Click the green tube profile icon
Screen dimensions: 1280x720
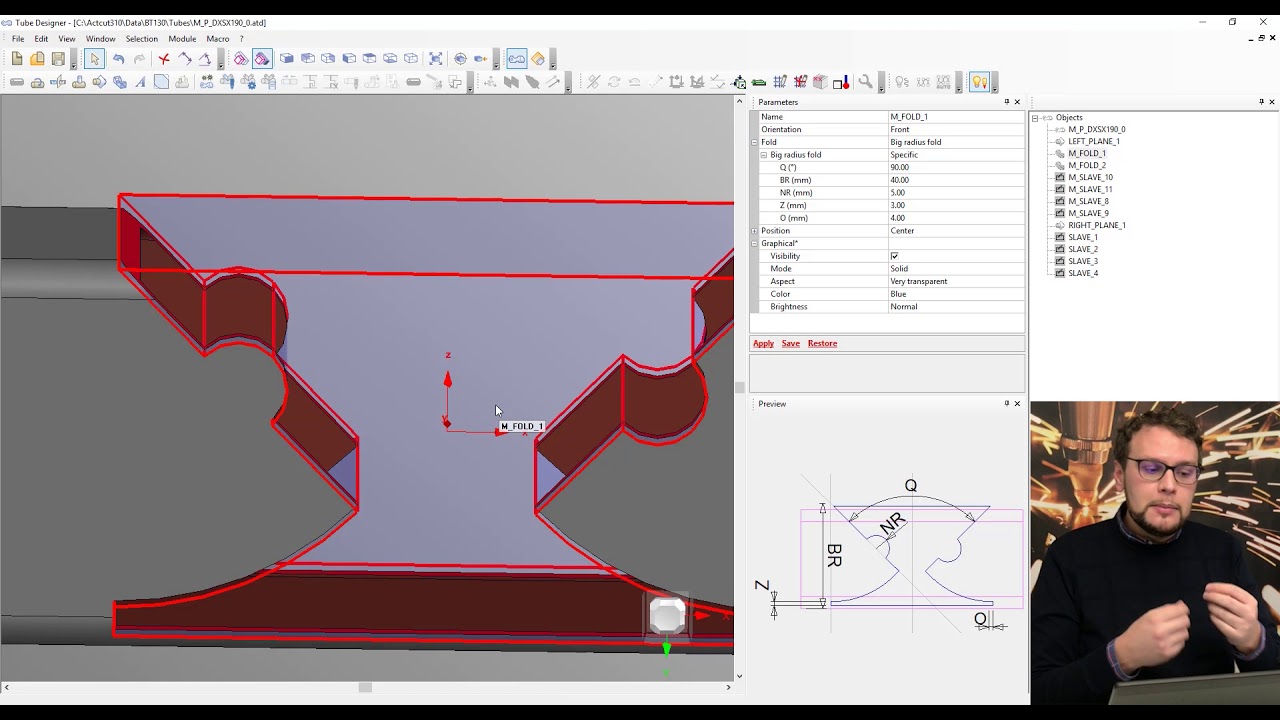coord(759,82)
